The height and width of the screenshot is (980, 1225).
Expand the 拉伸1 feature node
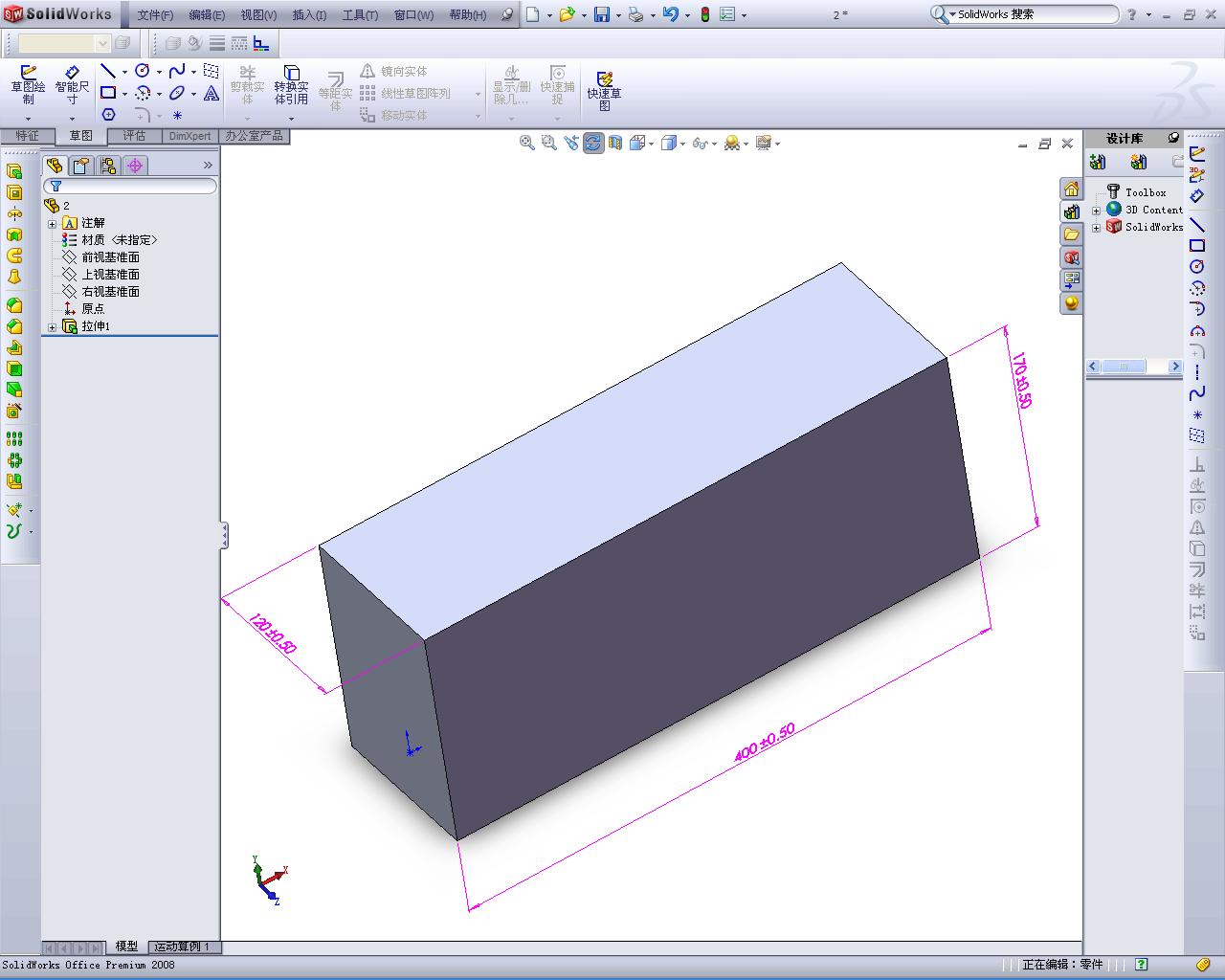click(x=53, y=326)
